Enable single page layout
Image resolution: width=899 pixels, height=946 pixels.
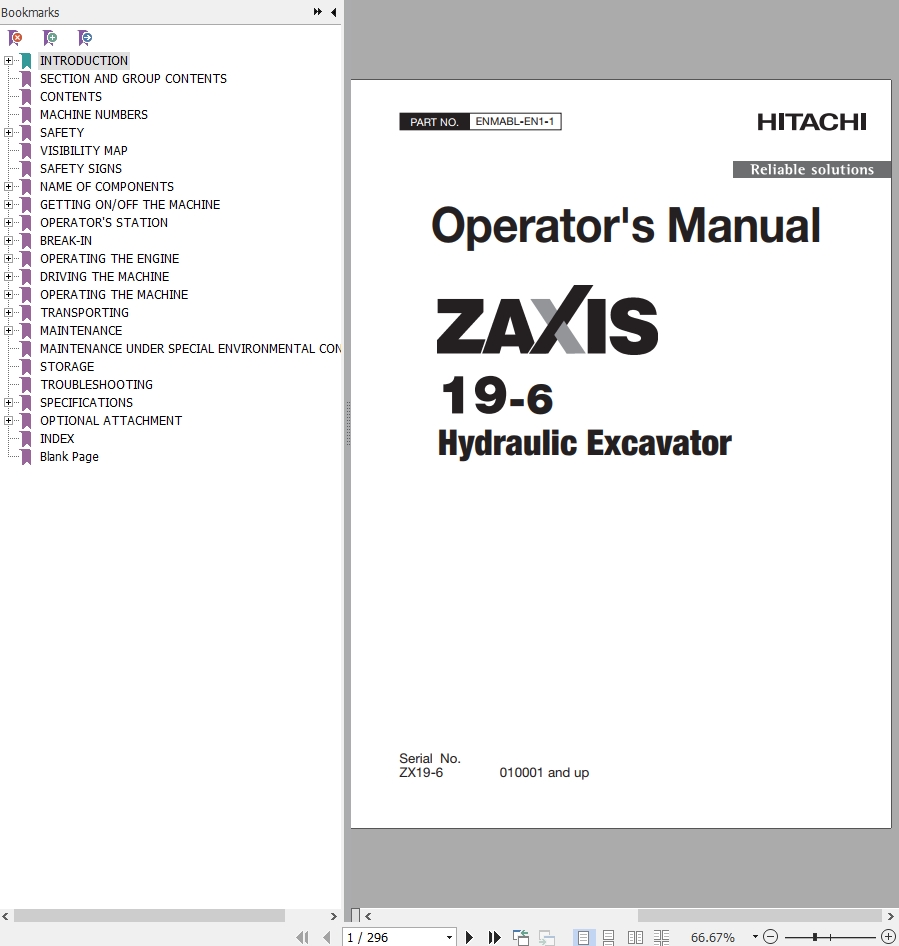pos(583,937)
